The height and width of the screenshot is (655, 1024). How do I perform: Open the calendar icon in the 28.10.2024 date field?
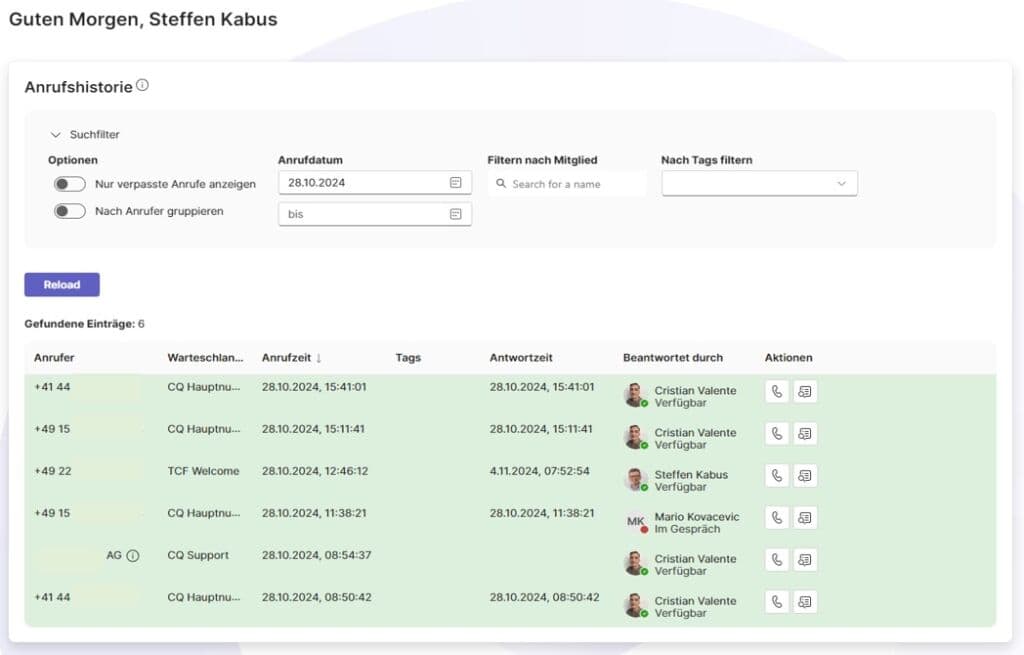(455, 183)
